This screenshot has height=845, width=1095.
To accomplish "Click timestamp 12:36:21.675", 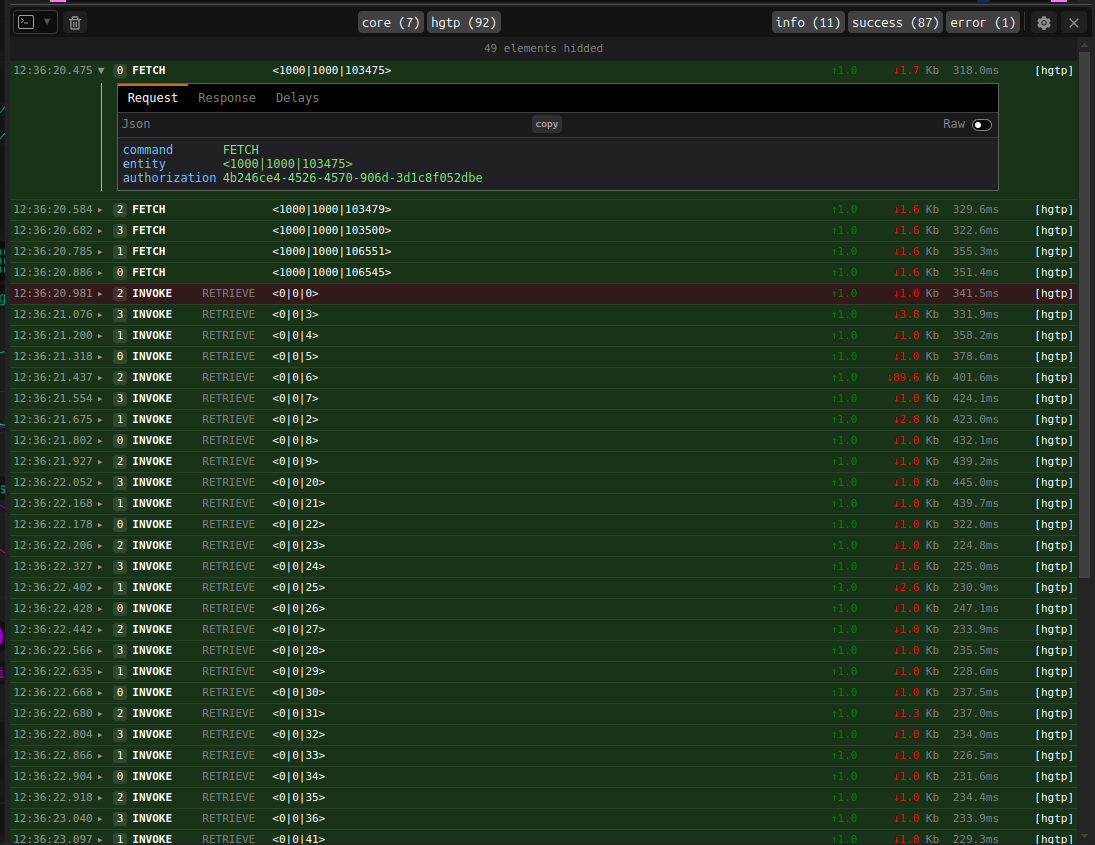I will pyautogui.click(x=53, y=419).
